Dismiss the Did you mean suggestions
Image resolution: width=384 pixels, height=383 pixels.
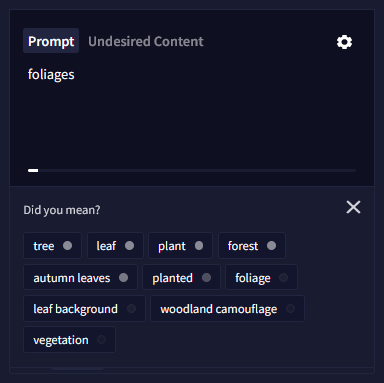click(x=353, y=207)
